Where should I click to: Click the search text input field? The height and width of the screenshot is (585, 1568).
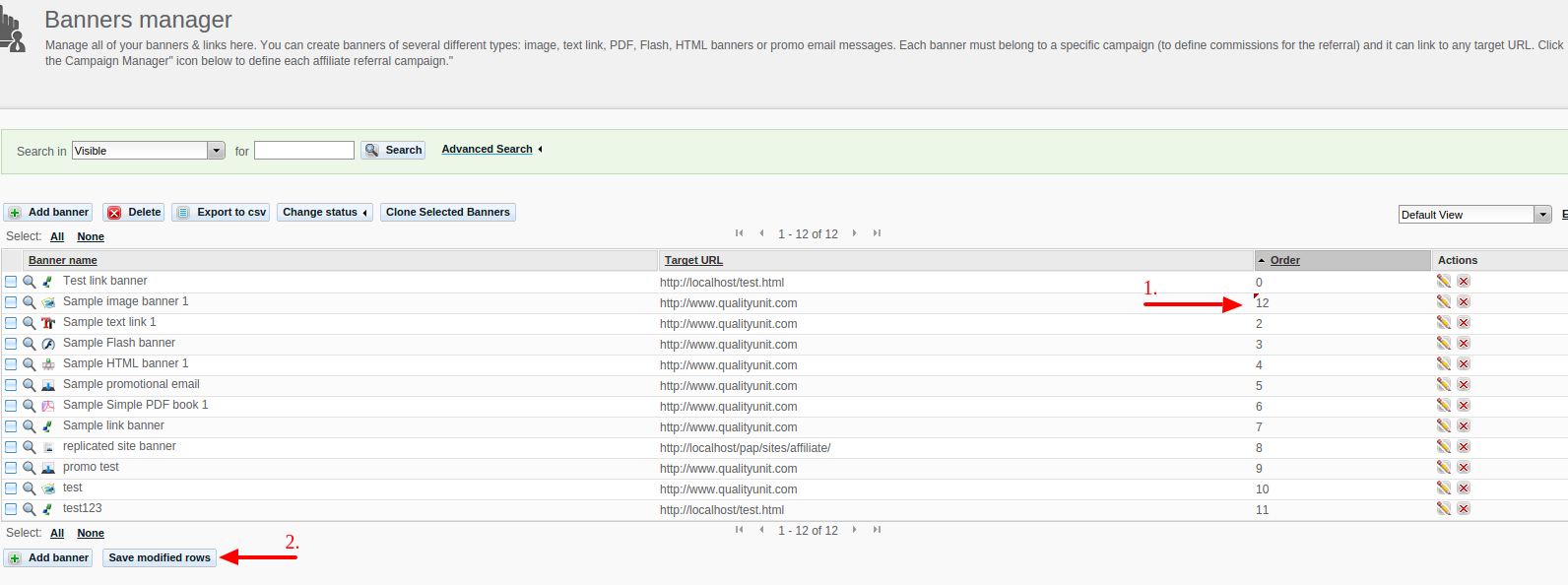(303, 150)
